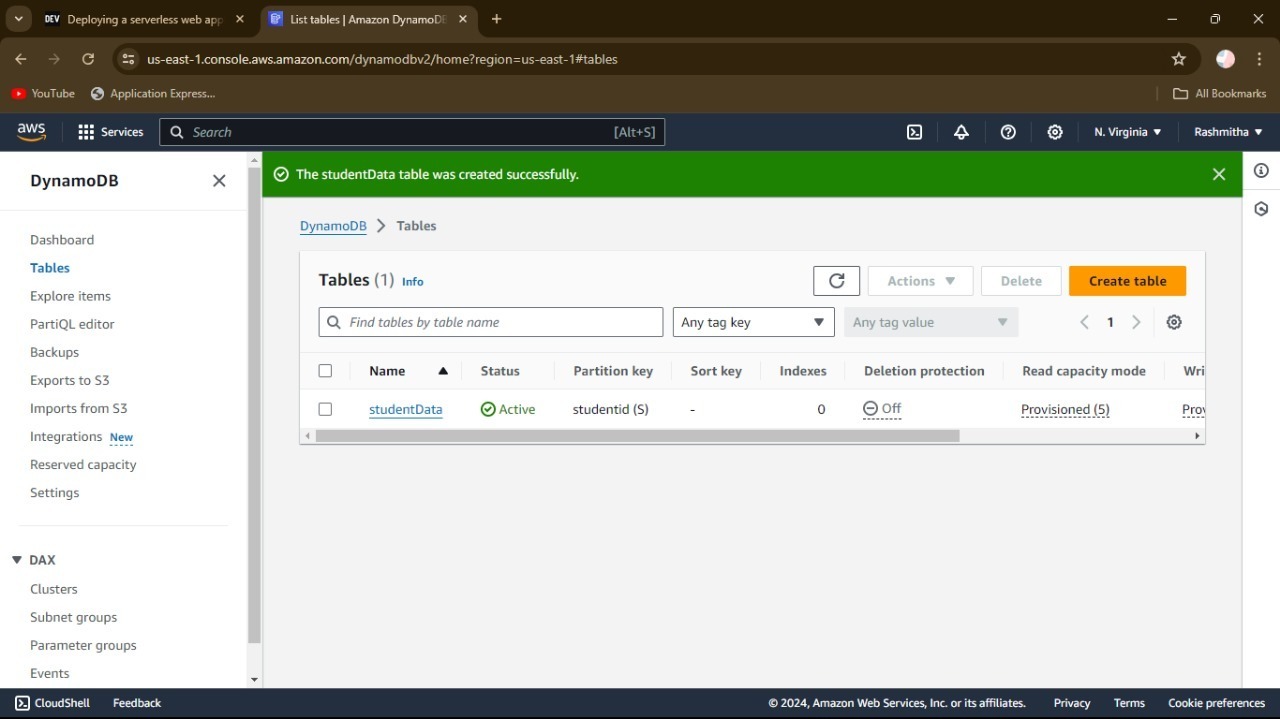Open the Any tag value dropdown
This screenshot has height=719, width=1280.
coord(931,322)
